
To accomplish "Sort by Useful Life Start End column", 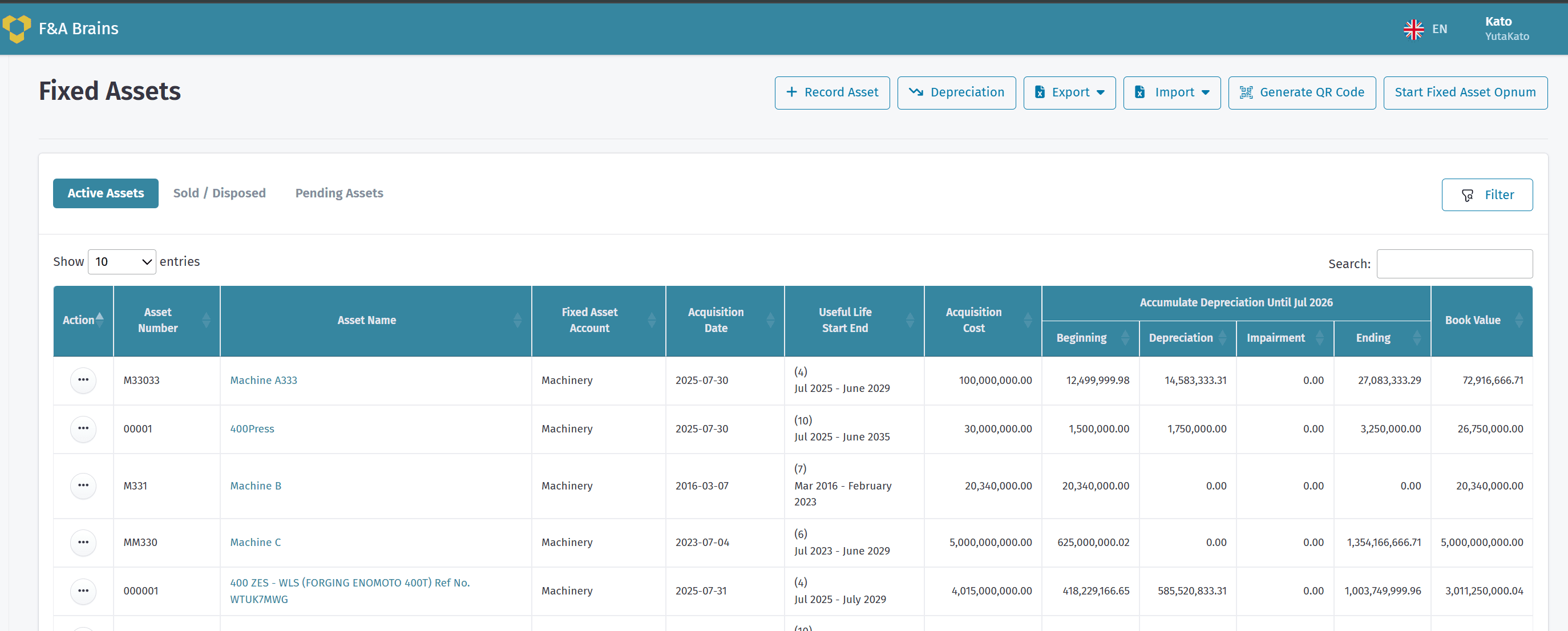I will 911,320.
